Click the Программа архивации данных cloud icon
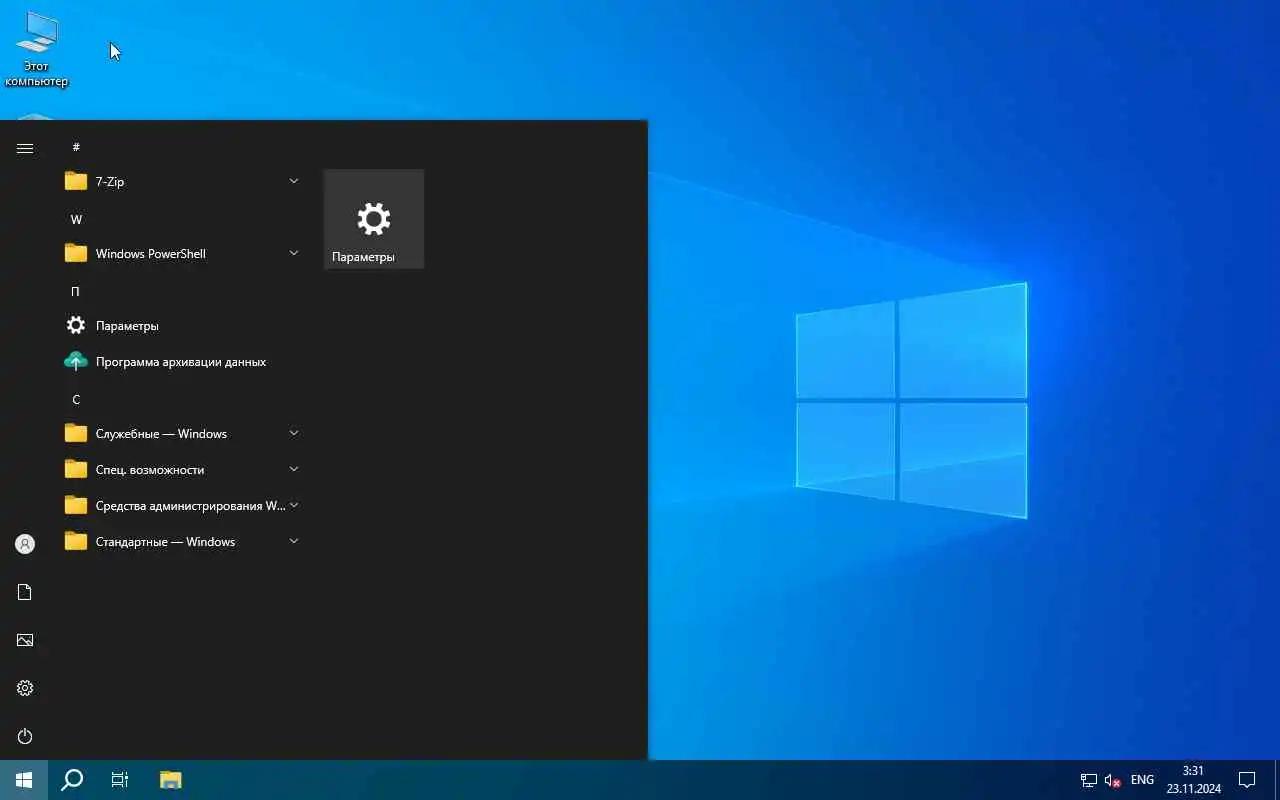 [x=76, y=361]
